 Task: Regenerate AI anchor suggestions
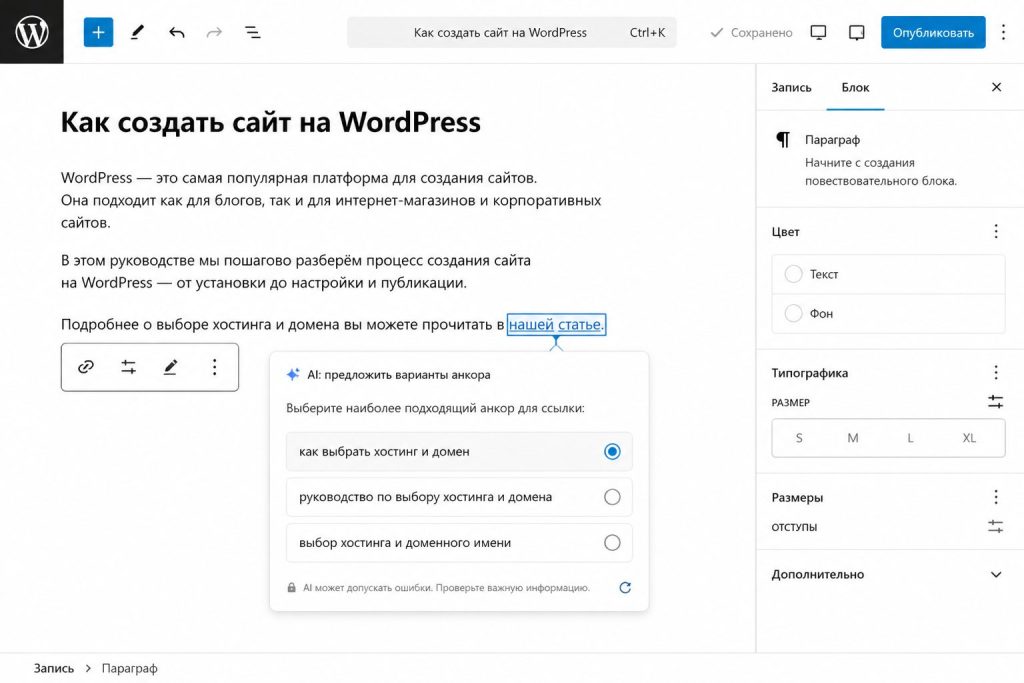(624, 587)
